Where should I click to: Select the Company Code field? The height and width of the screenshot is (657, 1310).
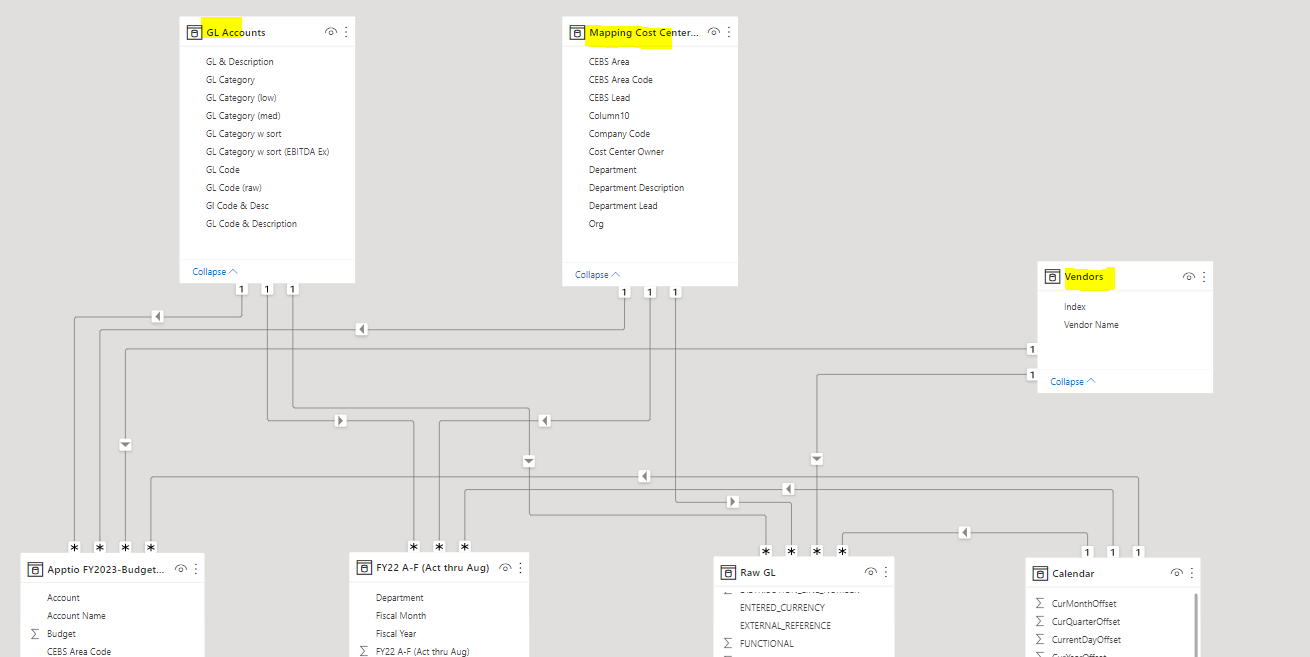[620, 134]
